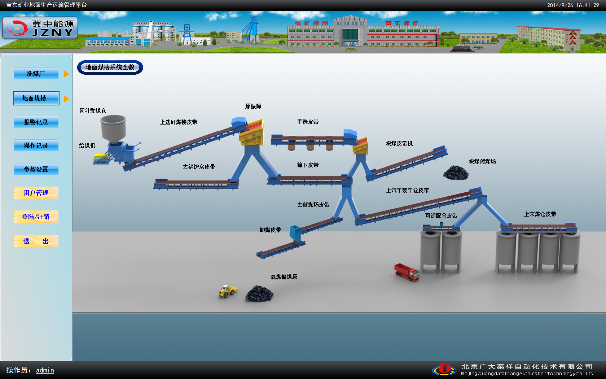Click the coal pile above the long inclined conveyor
The height and width of the screenshot is (379, 606).
456,173
